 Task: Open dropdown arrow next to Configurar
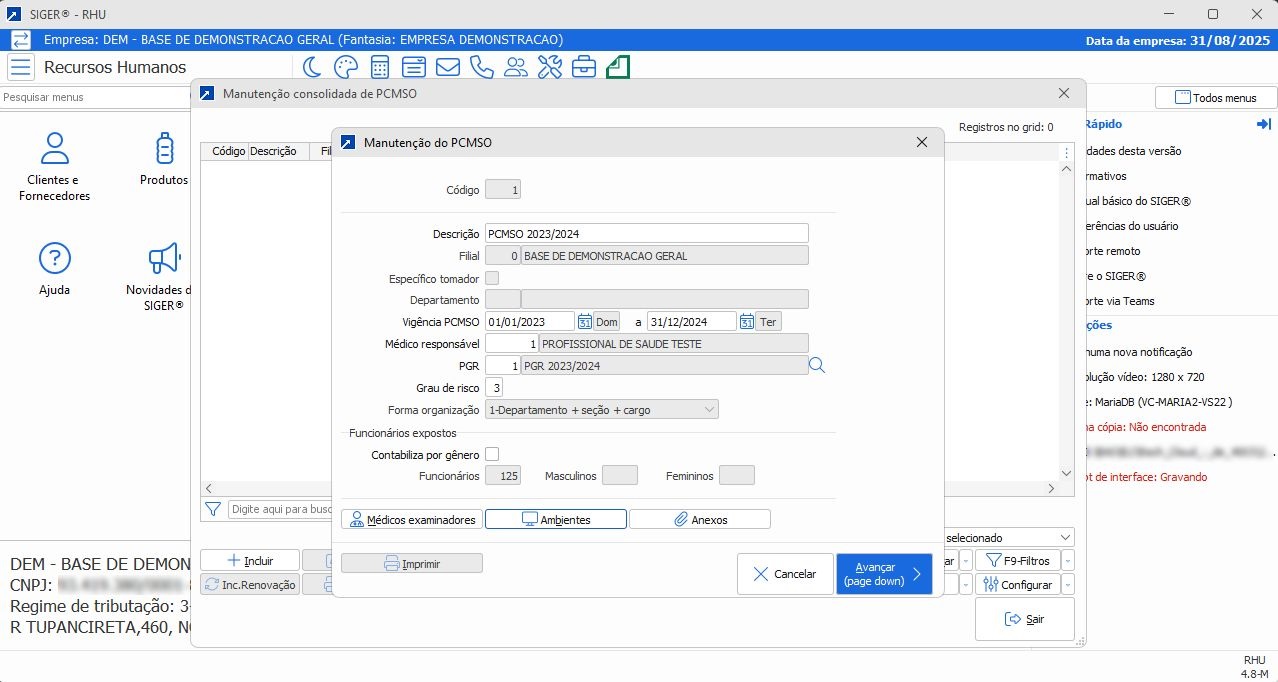click(x=1068, y=584)
